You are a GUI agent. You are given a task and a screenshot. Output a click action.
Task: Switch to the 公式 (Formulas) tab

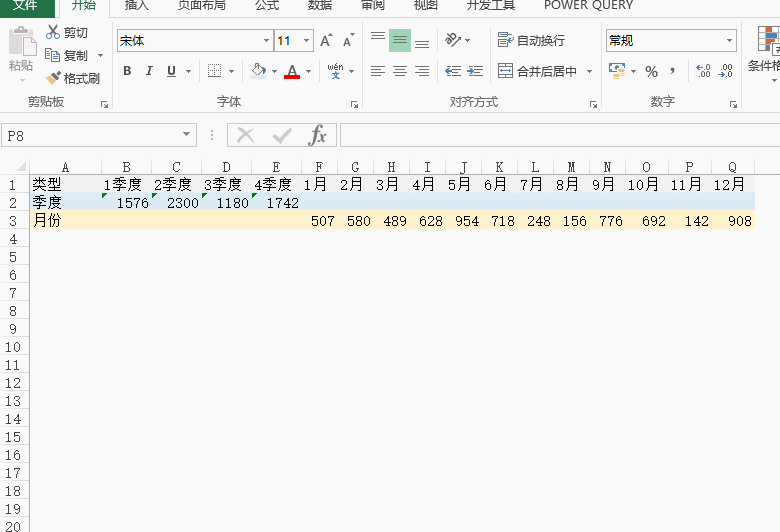pyautogui.click(x=267, y=5)
